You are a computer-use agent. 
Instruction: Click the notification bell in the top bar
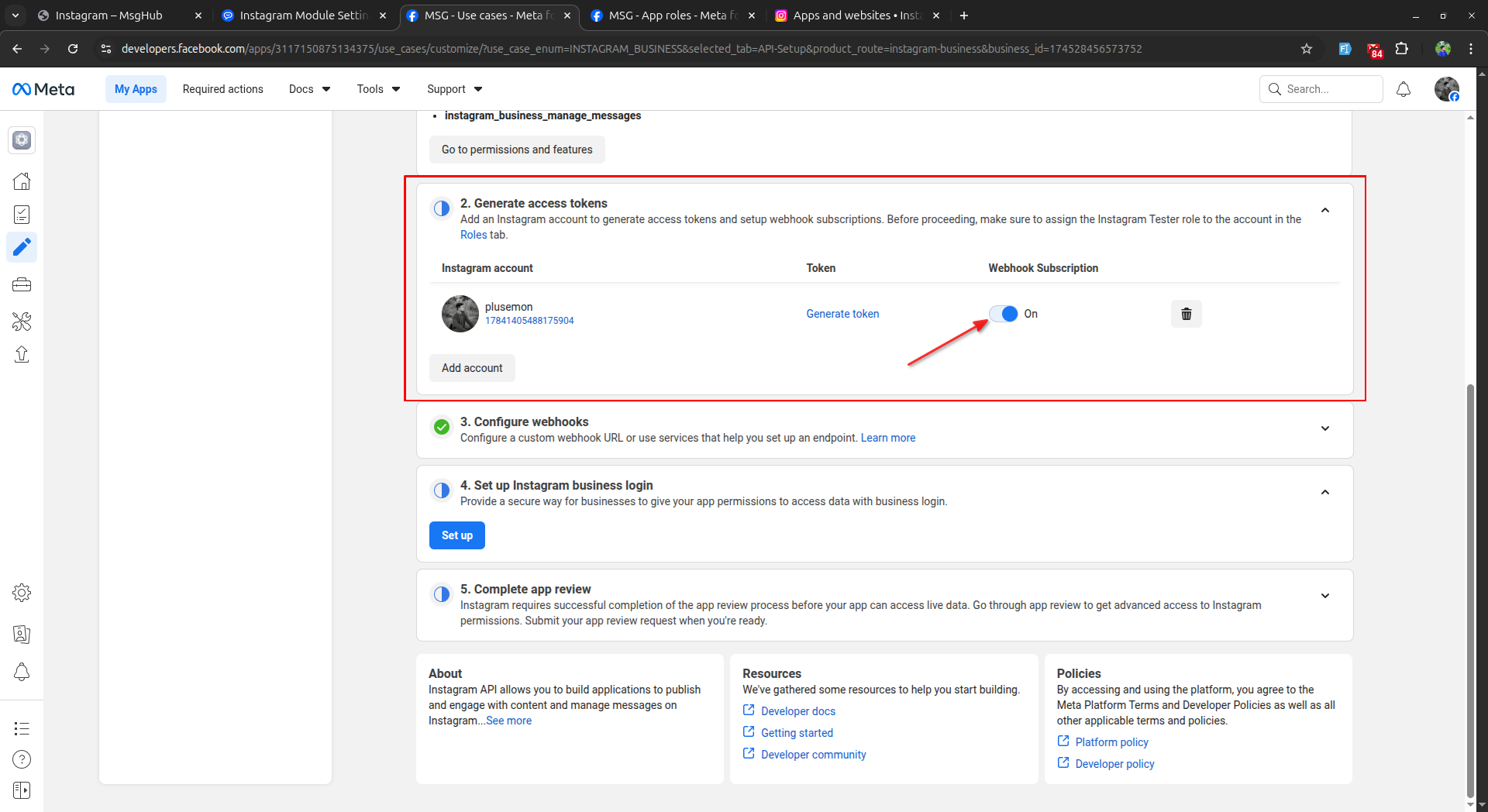tap(1403, 88)
